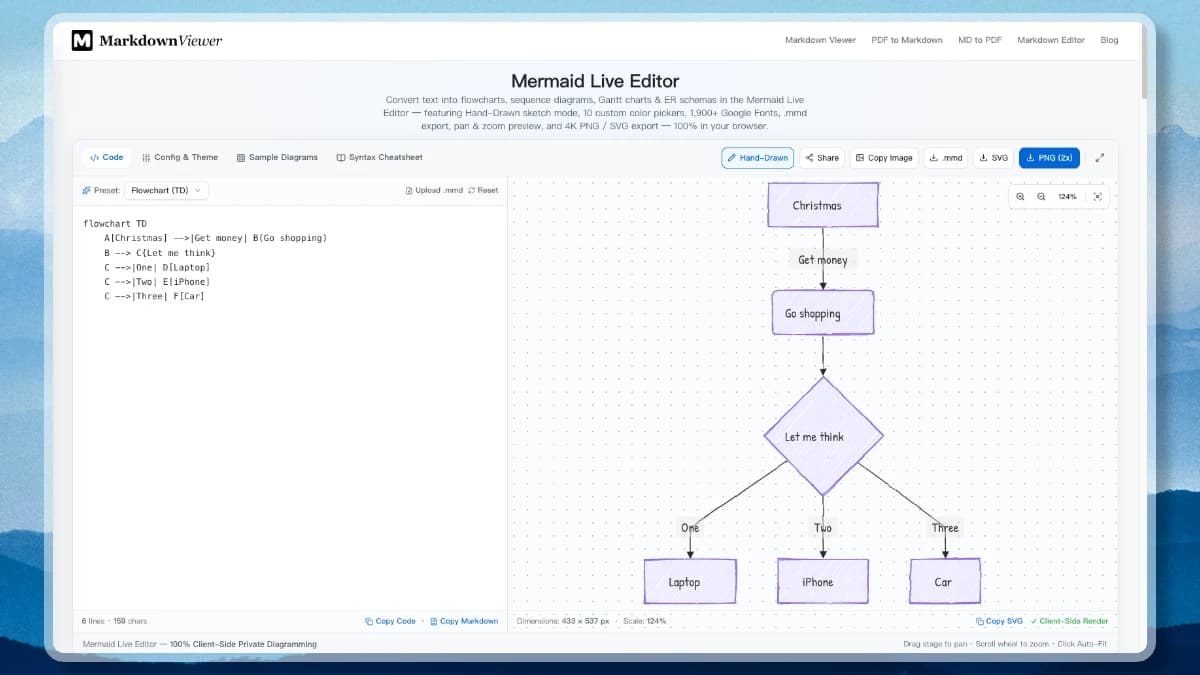The width and height of the screenshot is (1200, 675).
Task: Auto-fit the diagram in preview
Action: 1097,197
